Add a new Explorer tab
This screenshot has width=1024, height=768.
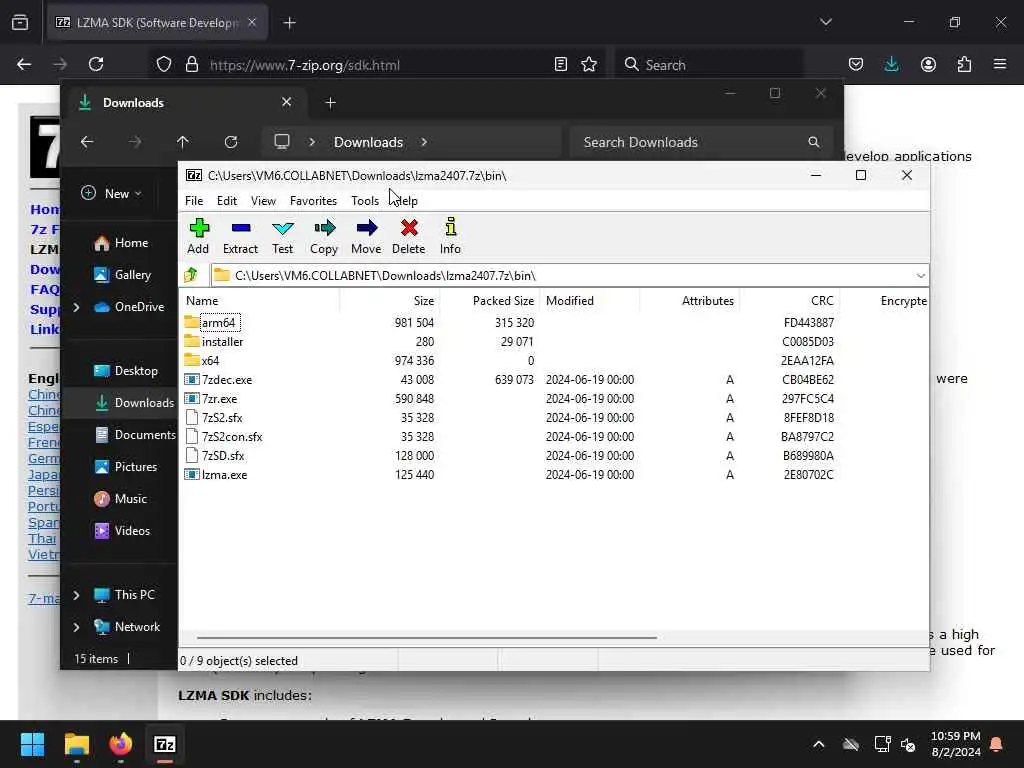[330, 103]
